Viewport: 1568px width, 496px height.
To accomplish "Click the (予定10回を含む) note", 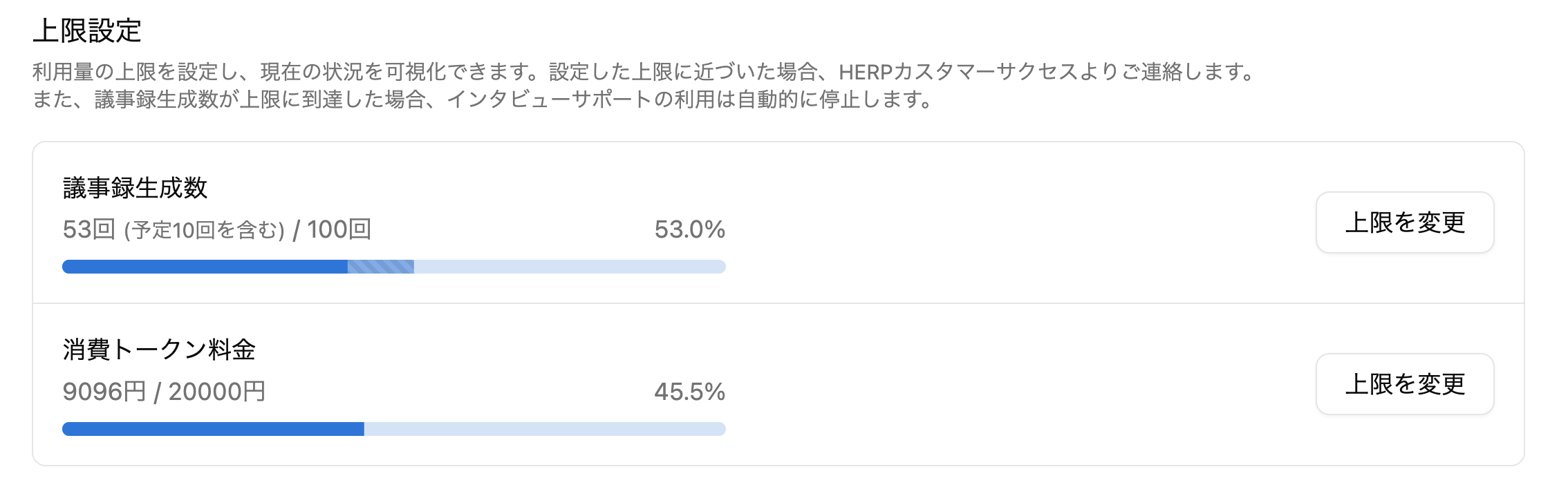I will (204, 230).
